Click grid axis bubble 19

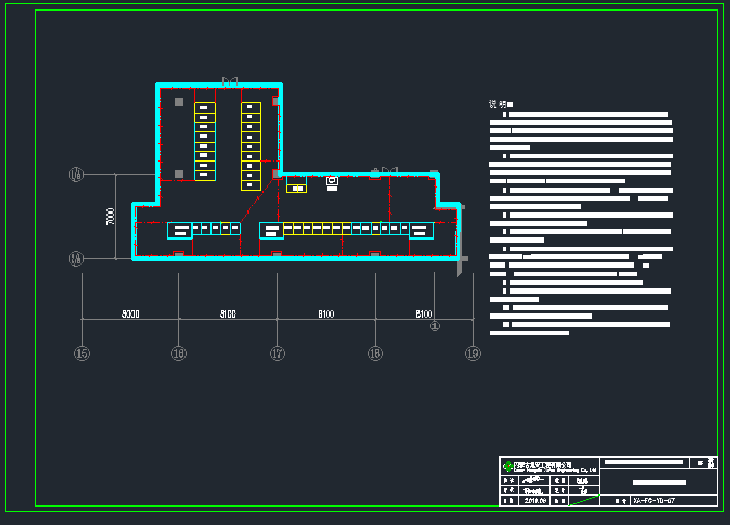coord(473,353)
